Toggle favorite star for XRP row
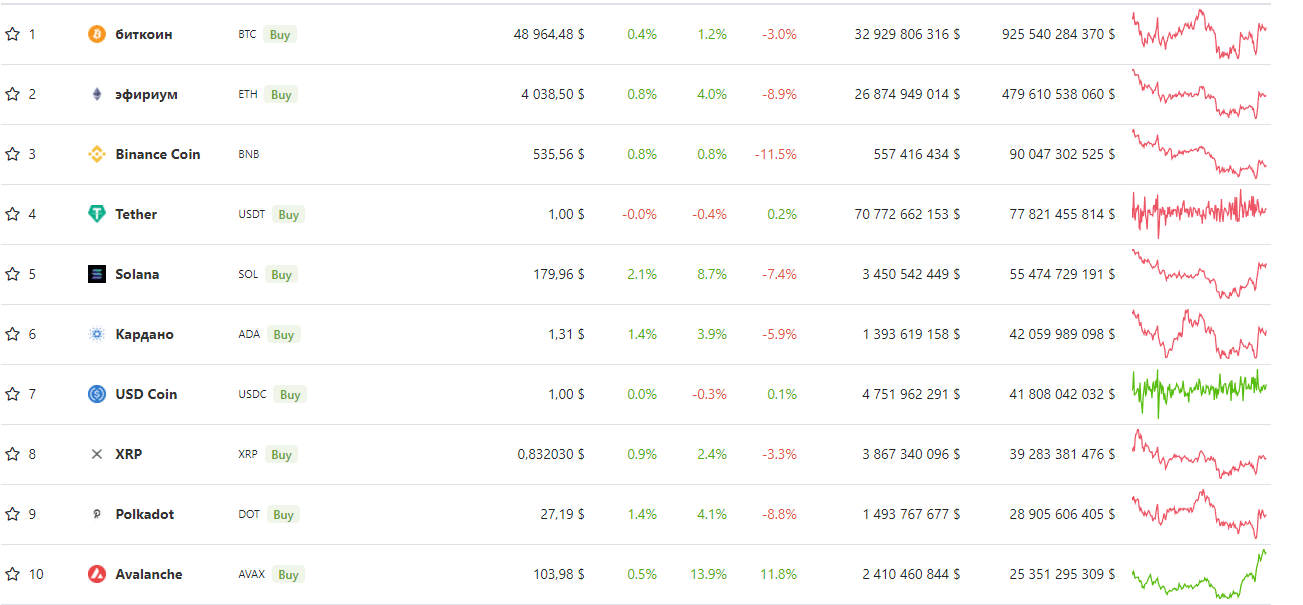Screen dimensions: 1303x605 pos(12,454)
